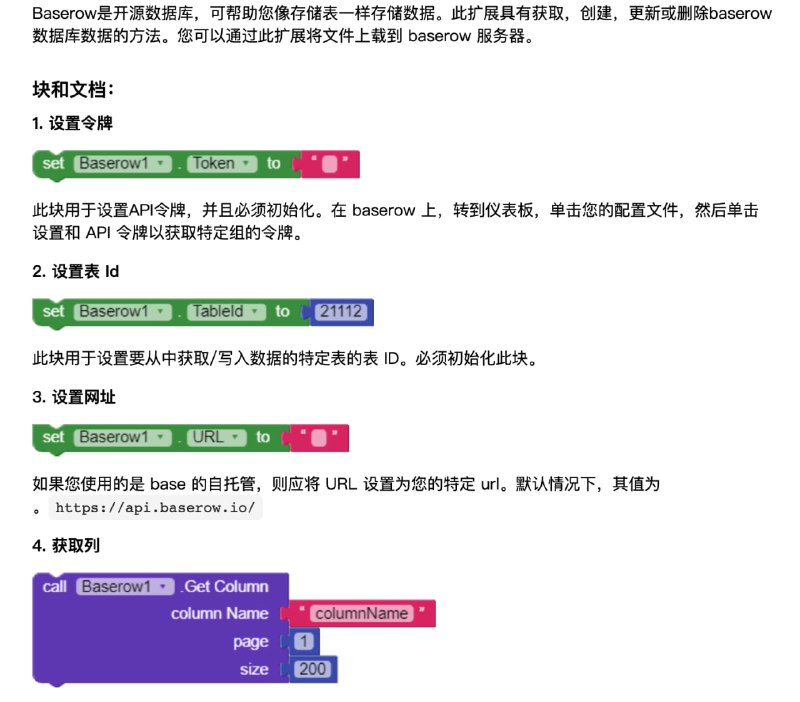800x702 pixels.
Task: Click the 'size' parameter label
Action: tap(254, 669)
